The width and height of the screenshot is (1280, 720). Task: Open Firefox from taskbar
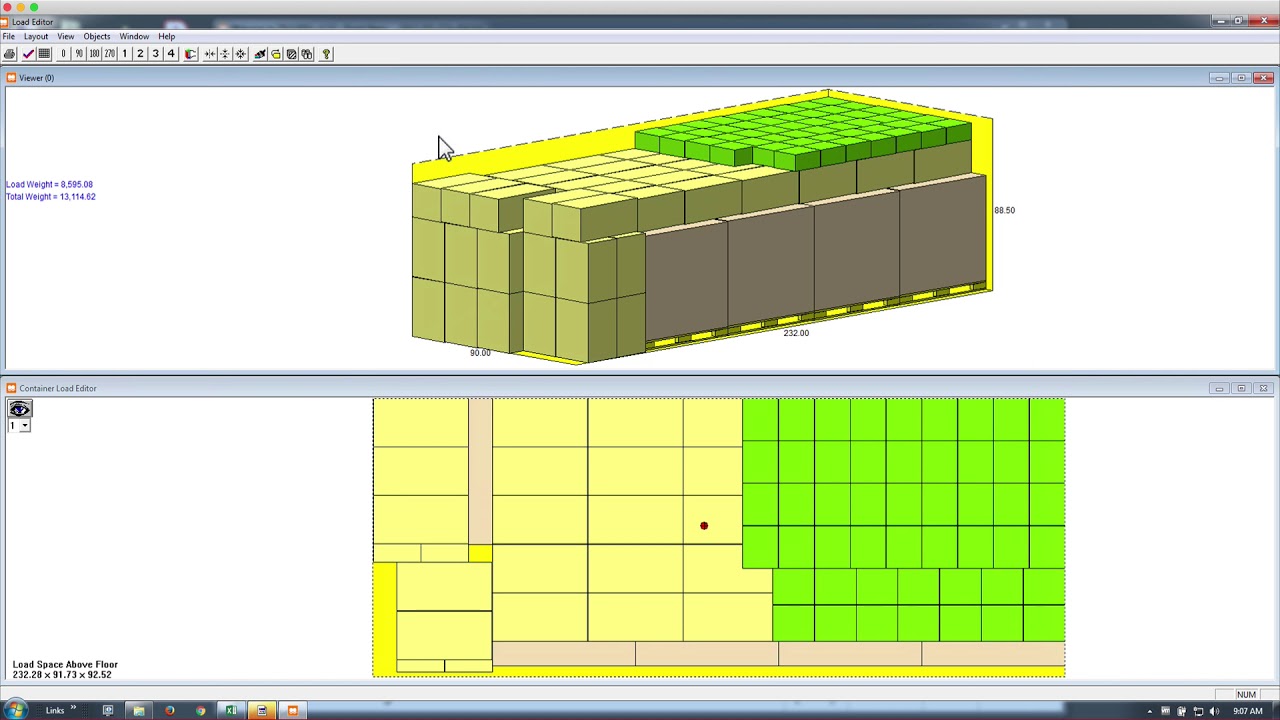click(170, 711)
